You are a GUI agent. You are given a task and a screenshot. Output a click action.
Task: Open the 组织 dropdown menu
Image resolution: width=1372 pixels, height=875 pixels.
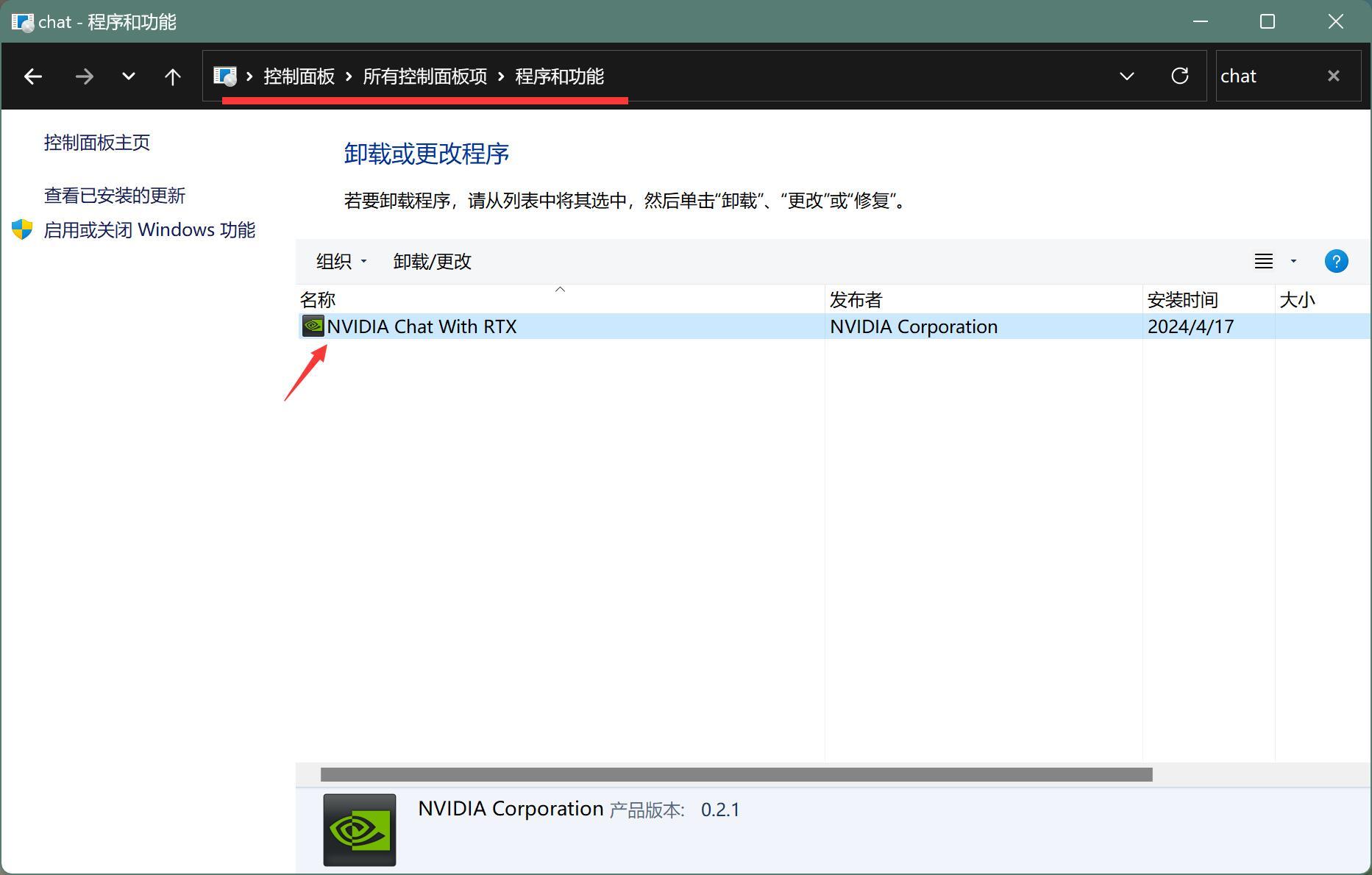[x=341, y=262]
